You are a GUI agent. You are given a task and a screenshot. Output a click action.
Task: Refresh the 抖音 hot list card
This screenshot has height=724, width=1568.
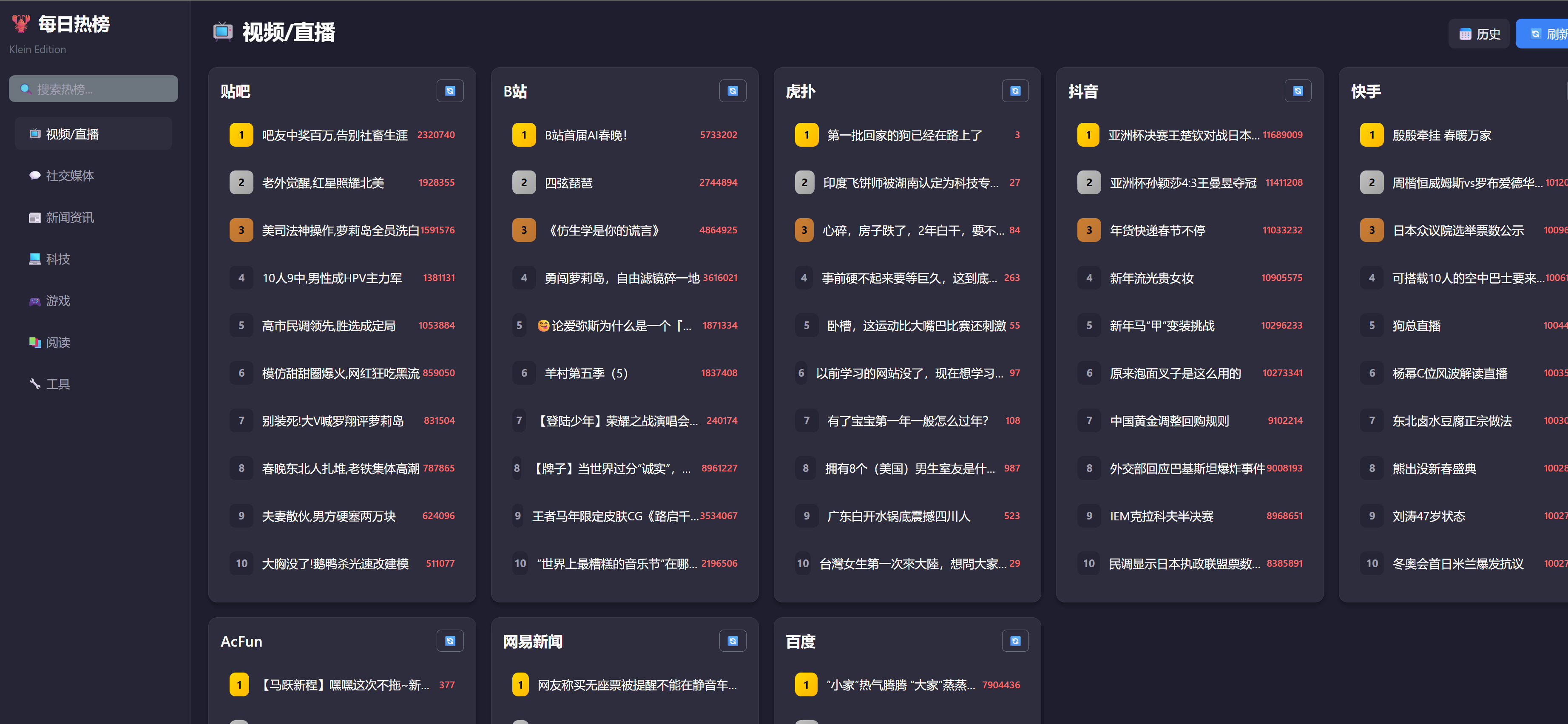(1297, 91)
